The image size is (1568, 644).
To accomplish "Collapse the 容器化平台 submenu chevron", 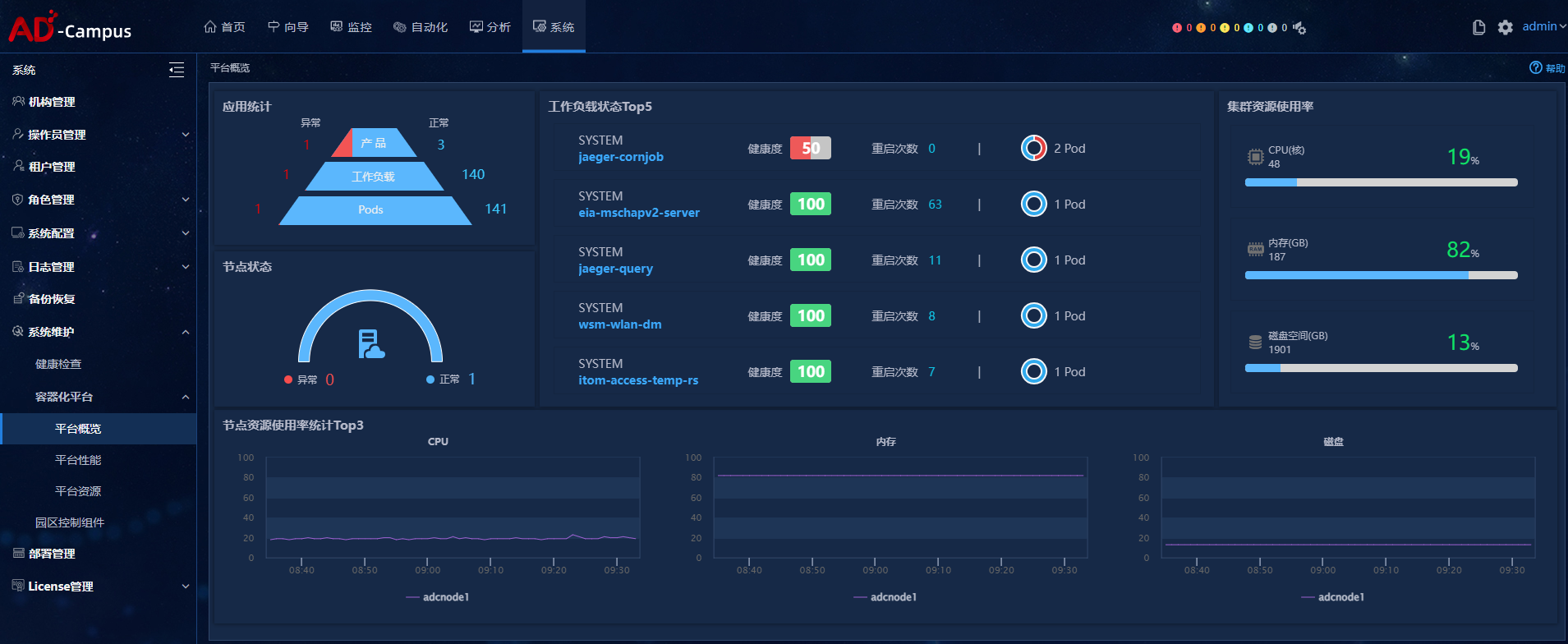I will 186,397.
